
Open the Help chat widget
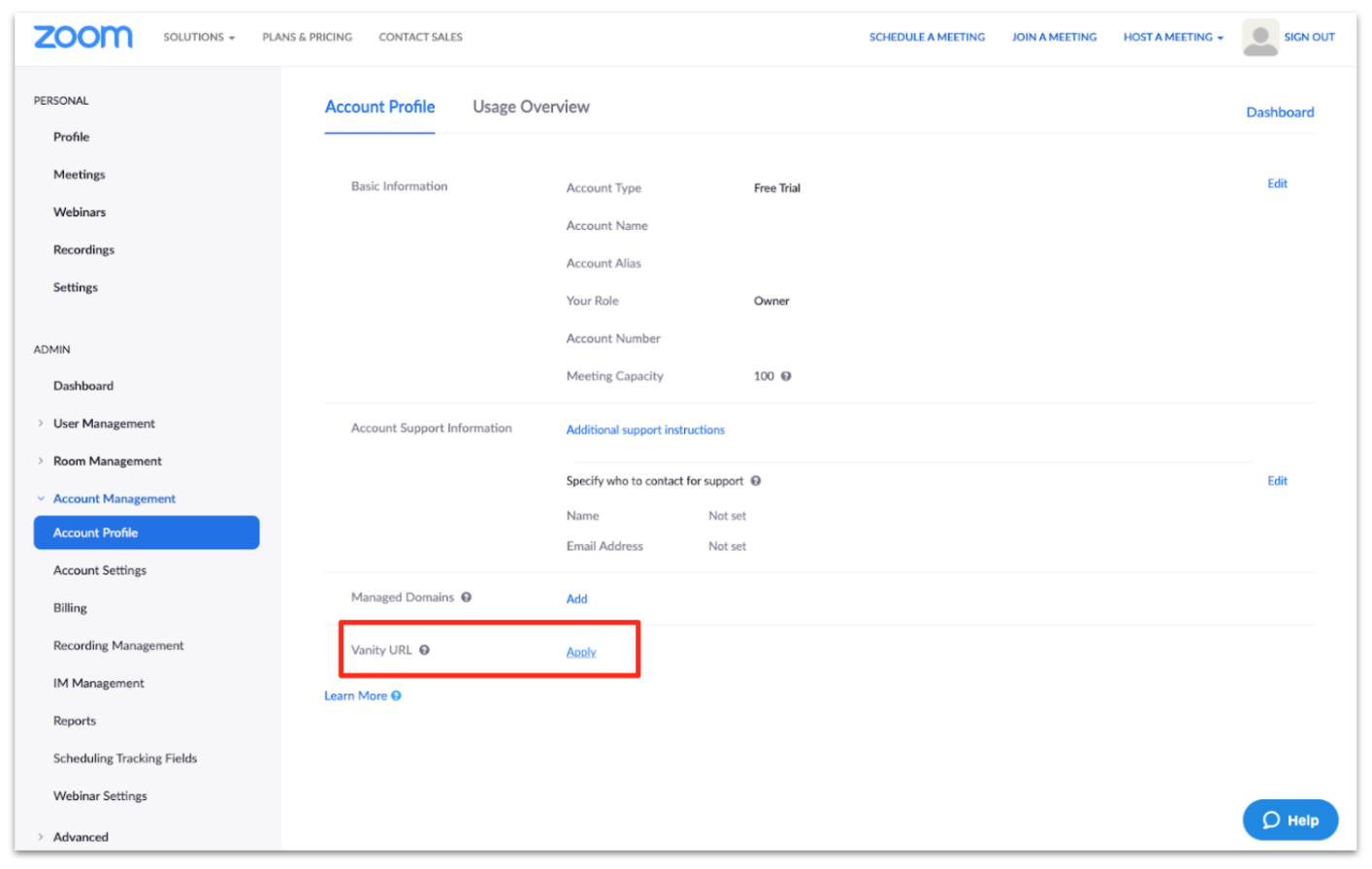tap(1290, 820)
